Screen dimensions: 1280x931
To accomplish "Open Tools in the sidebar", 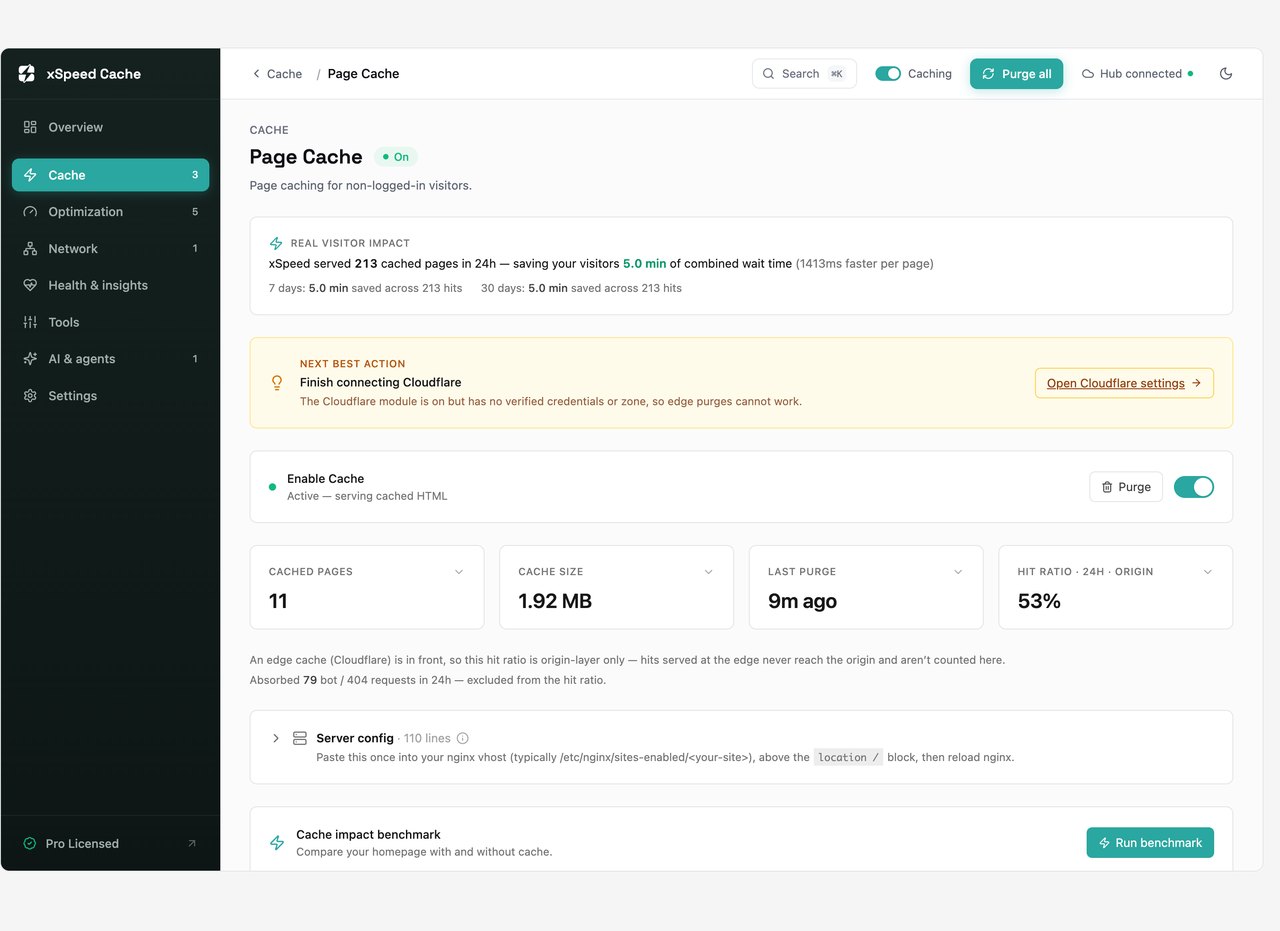I will 110,322.
